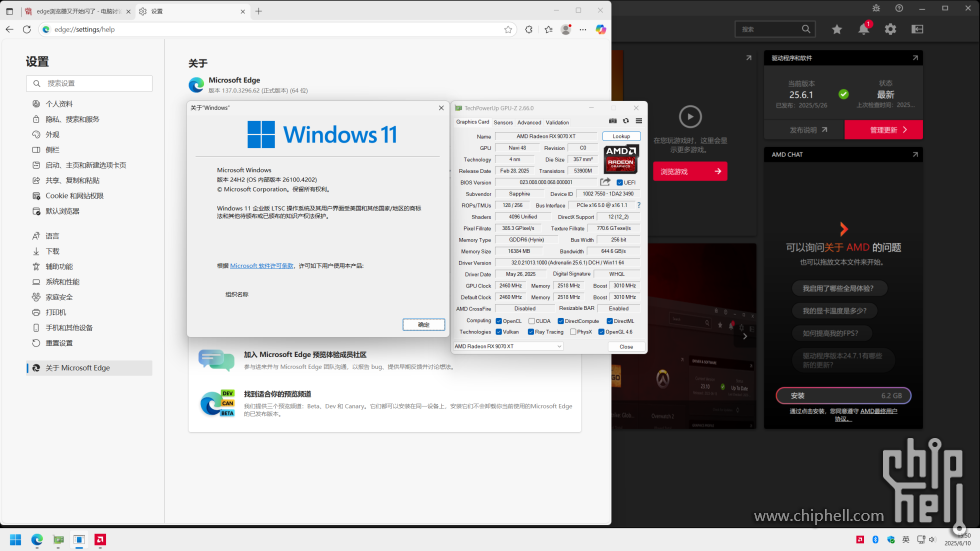Click carousel next arrow in AMD Software
Image resolution: width=980 pixels, height=551 pixels.
(x=744, y=336)
